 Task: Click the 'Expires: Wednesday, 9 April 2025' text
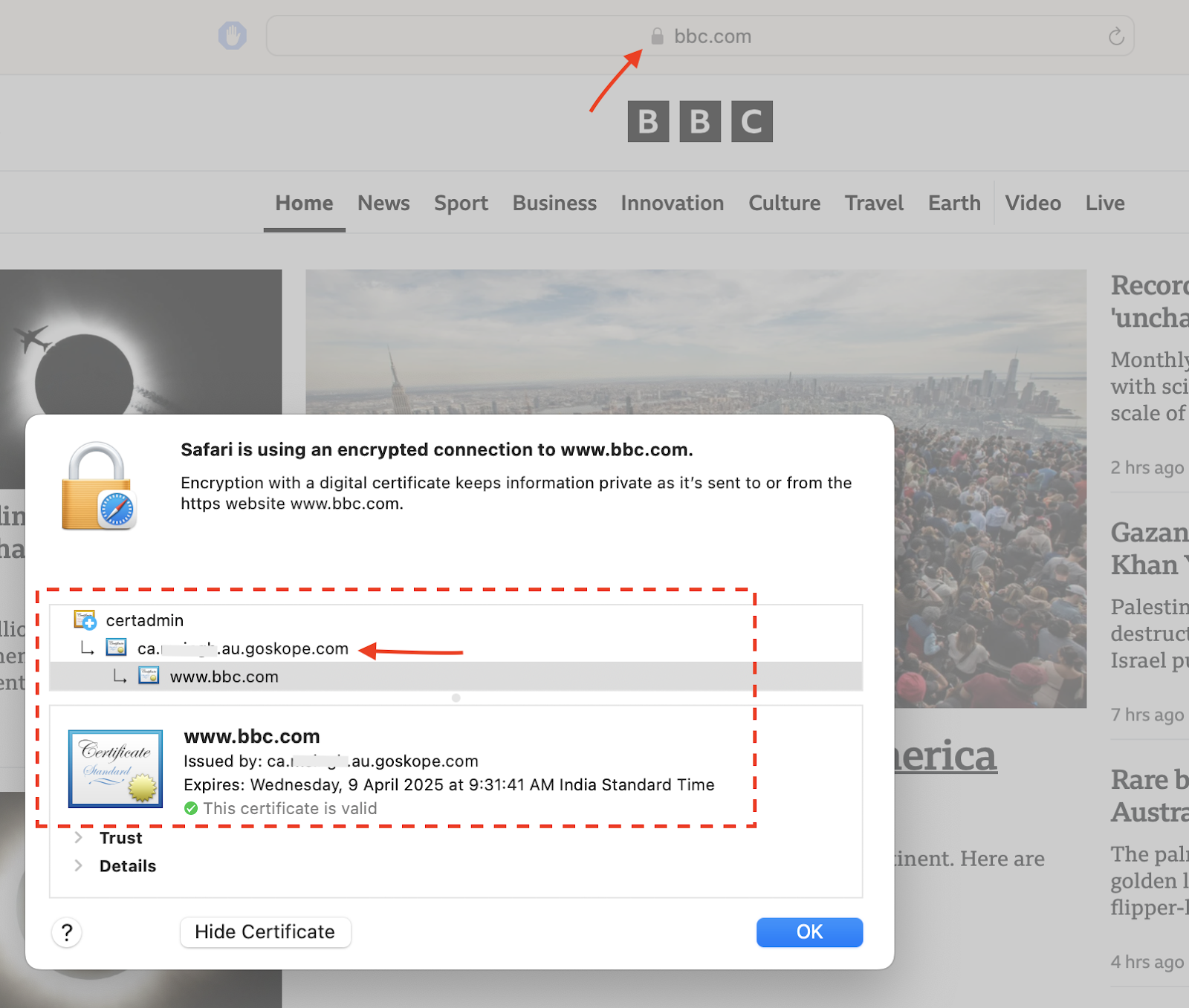tap(449, 785)
